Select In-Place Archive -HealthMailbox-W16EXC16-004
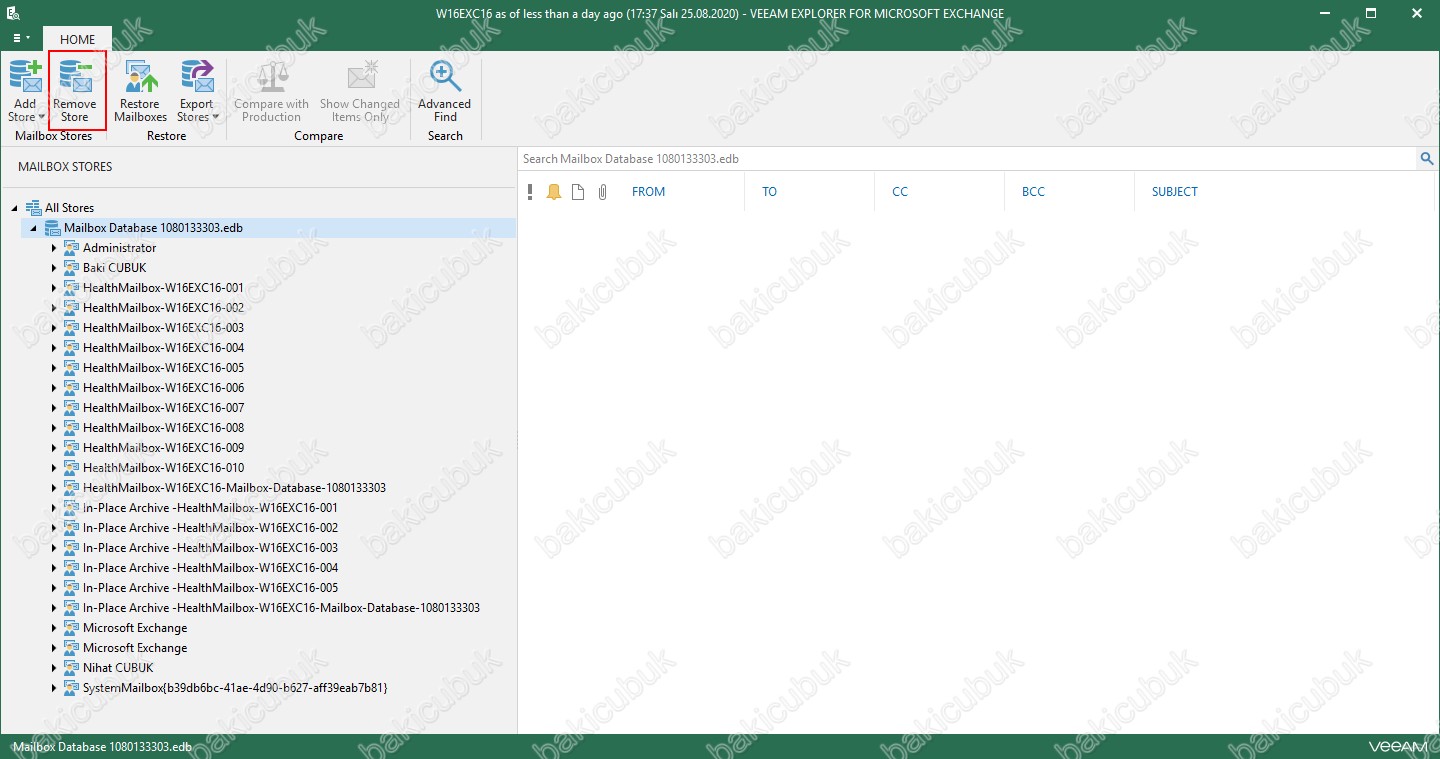This screenshot has height=759, width=1440. [x=210, y=568]
